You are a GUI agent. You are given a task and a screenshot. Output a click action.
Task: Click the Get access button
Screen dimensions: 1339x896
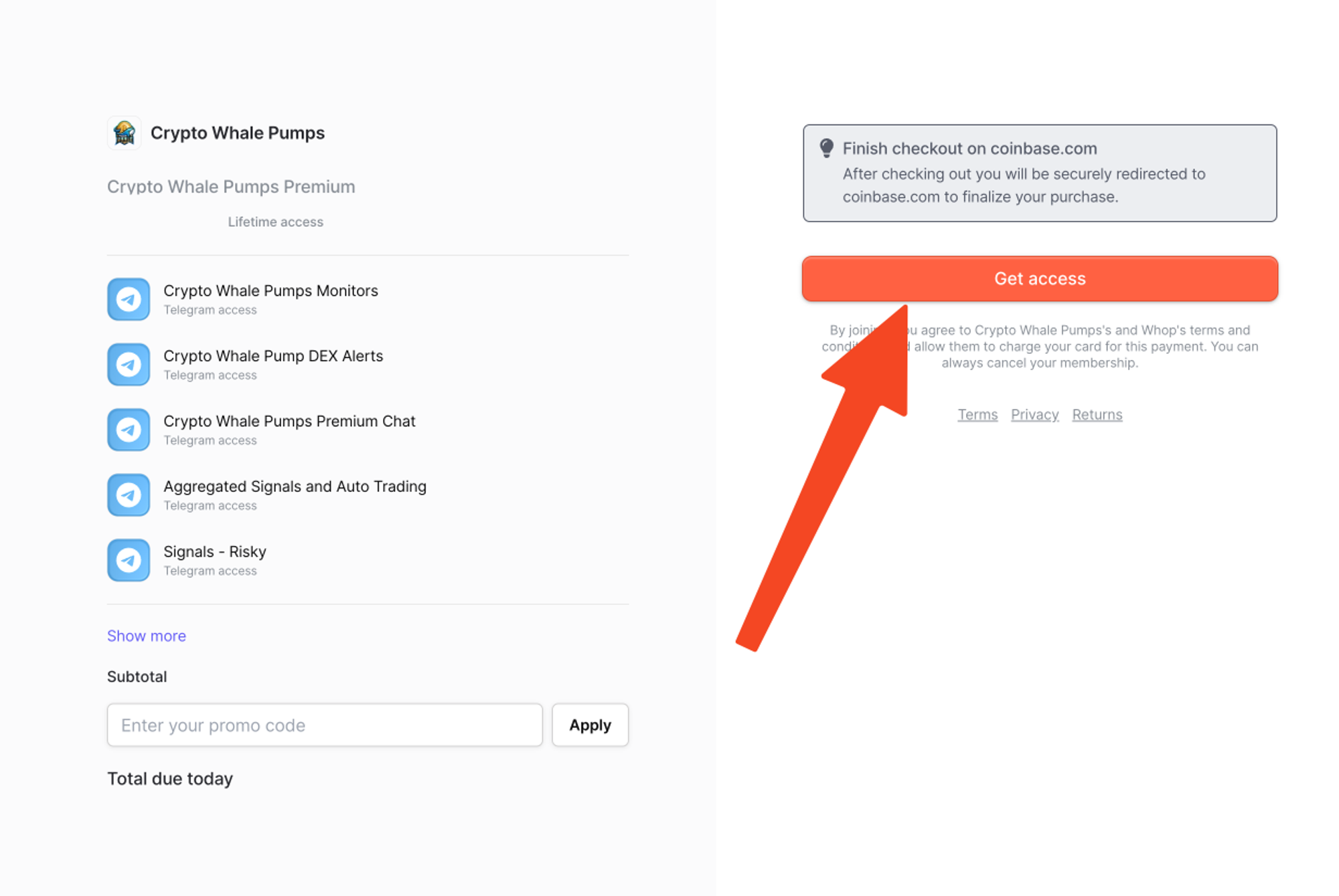pos(1040,278)
